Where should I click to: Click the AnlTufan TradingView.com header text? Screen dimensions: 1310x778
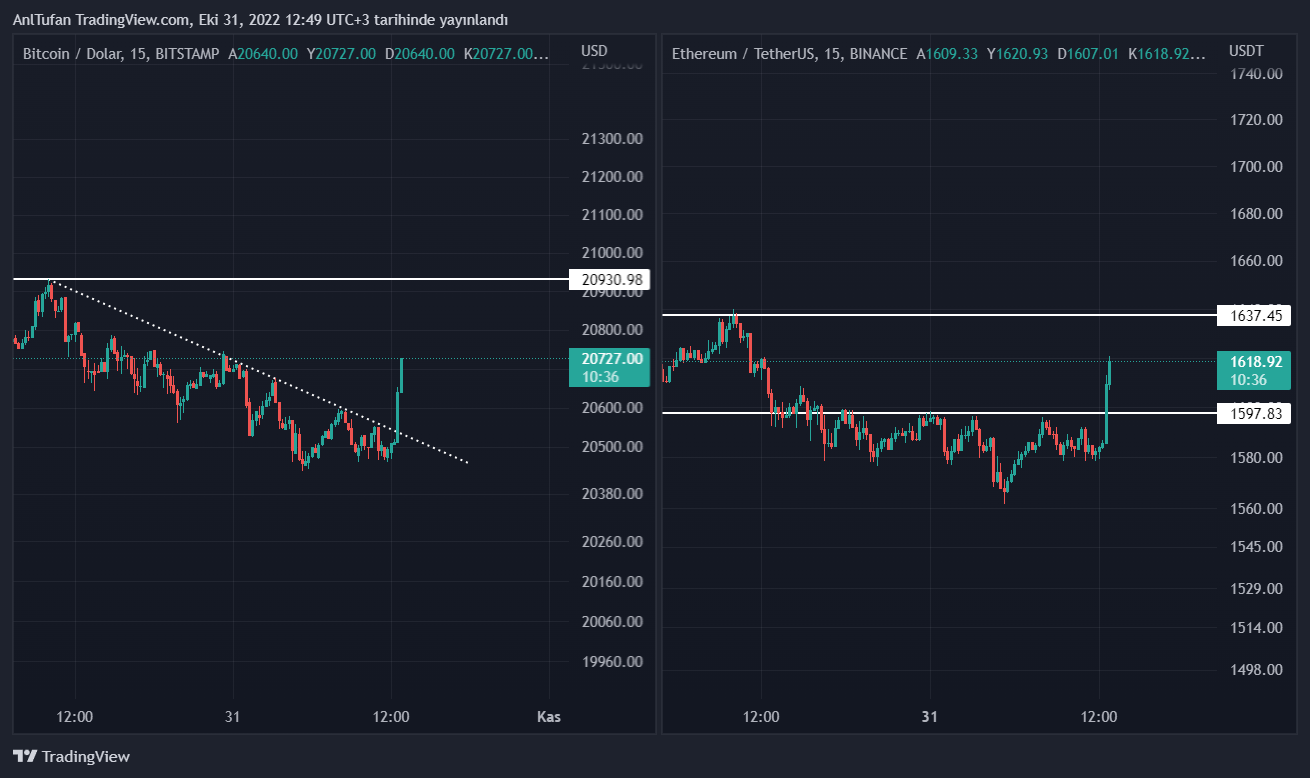(x=260, y=20)
